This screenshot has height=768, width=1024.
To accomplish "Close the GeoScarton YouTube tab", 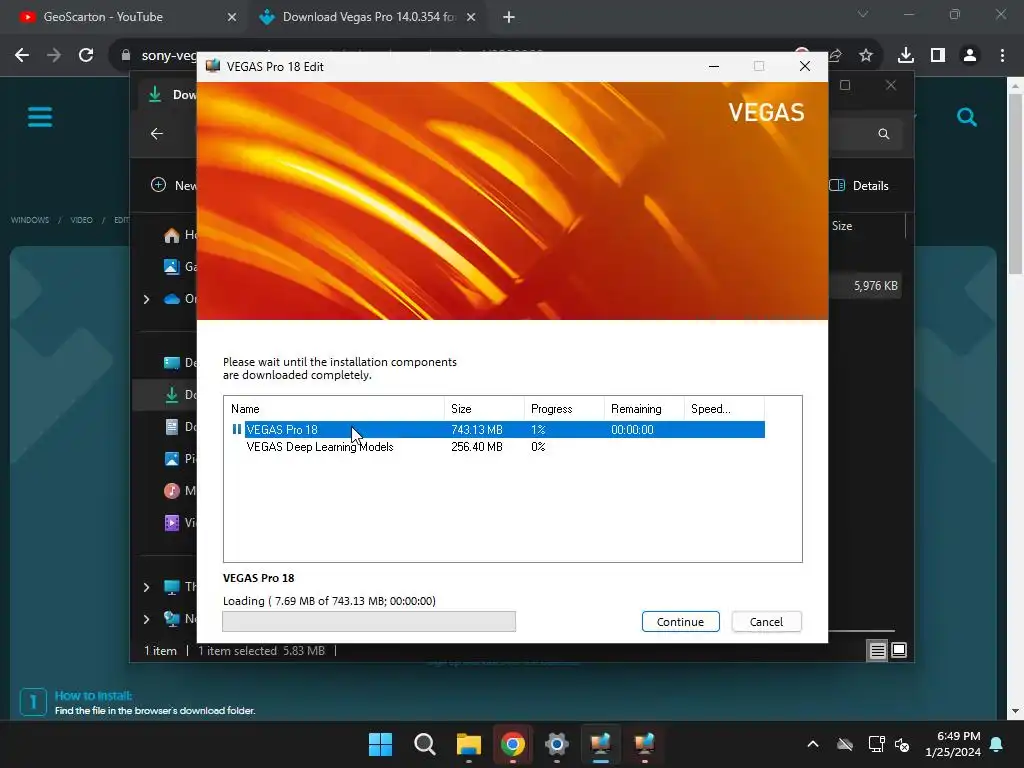I will [x=232, y=17].
